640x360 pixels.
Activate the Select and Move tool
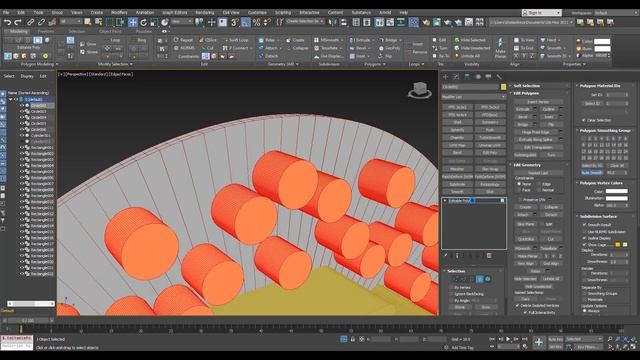click(133, 22)
